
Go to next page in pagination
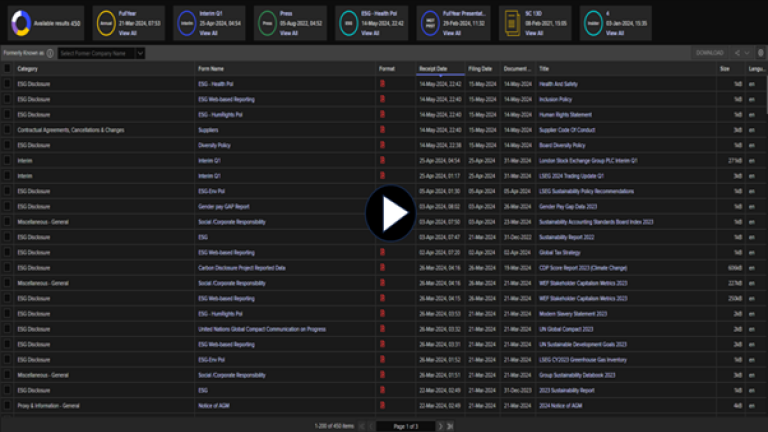point(438,426)
